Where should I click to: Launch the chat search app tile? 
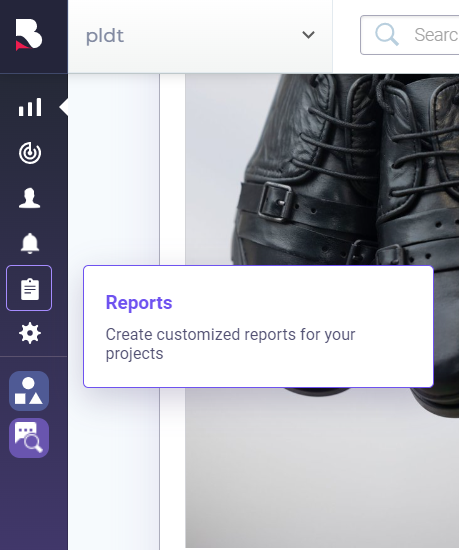[x=29, y=438]
